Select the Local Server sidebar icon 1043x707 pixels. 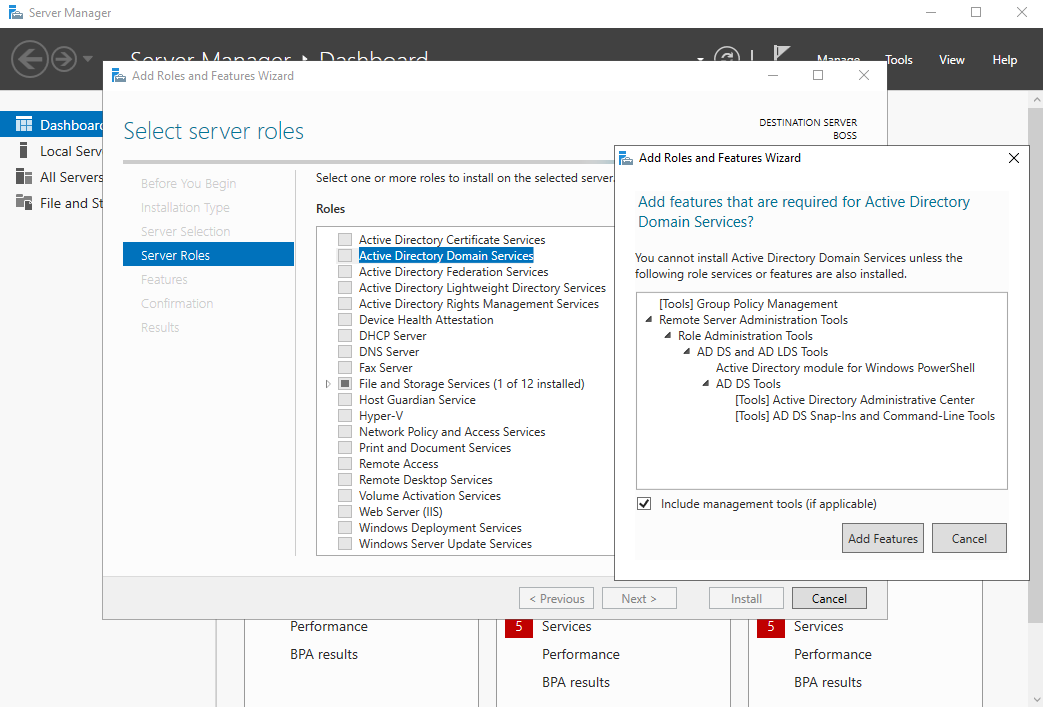pyautogui.click(x=24, y=151)
